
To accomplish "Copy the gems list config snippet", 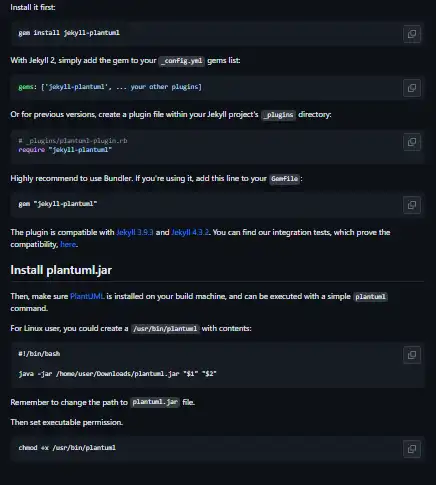I will pyautogui.click(x=412, y=88).
